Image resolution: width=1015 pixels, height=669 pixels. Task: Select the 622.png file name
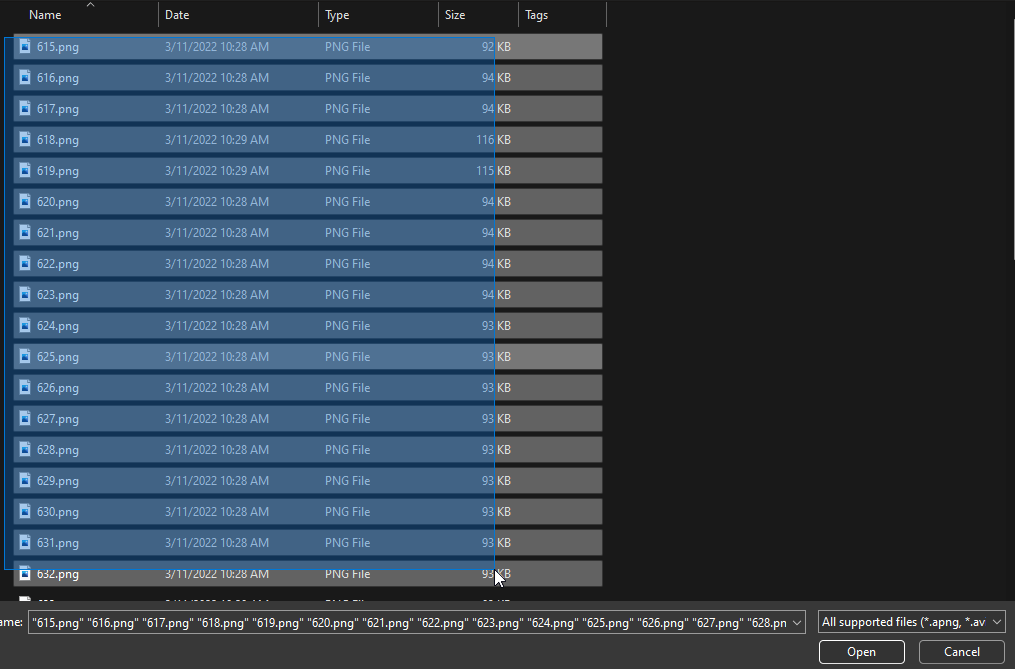click(58, 264)
